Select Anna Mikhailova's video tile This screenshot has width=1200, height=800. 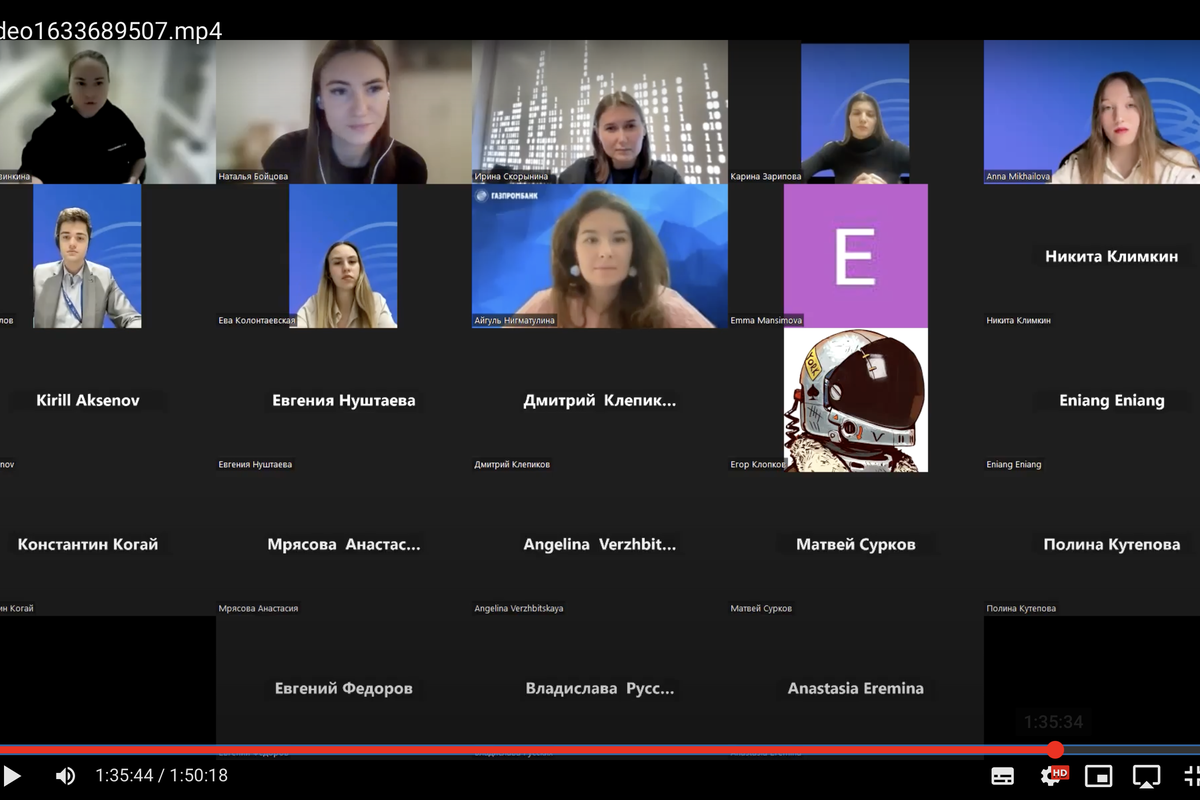tap(1092, 112)
